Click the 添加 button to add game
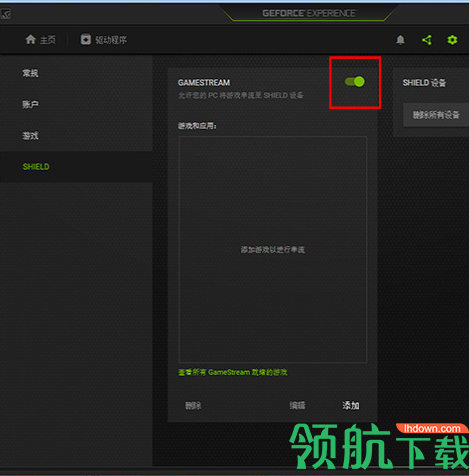Screen dimensions: 469x476 tap(351, 406)
